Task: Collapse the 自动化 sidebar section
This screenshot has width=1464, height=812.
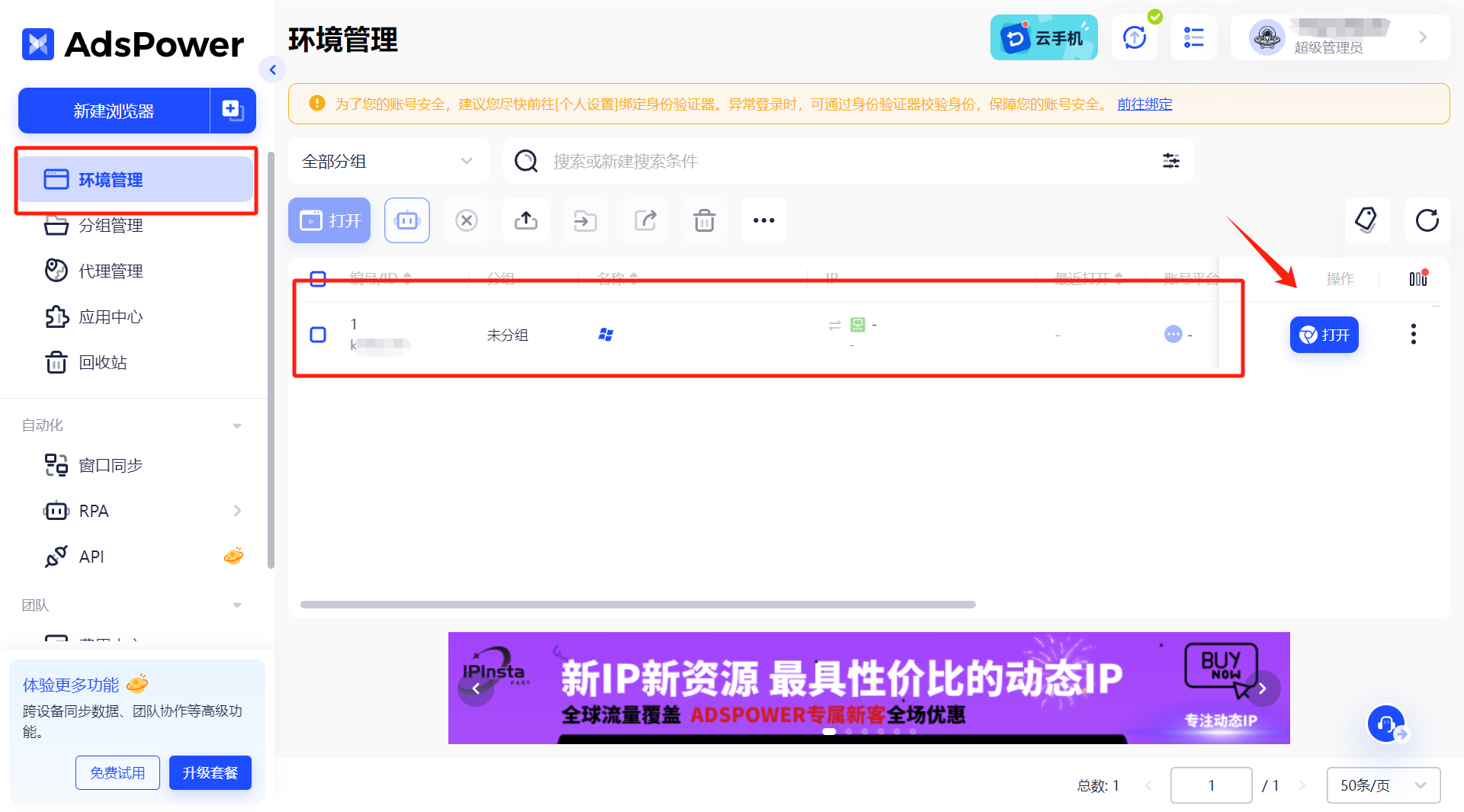Action: click(237, 425)
